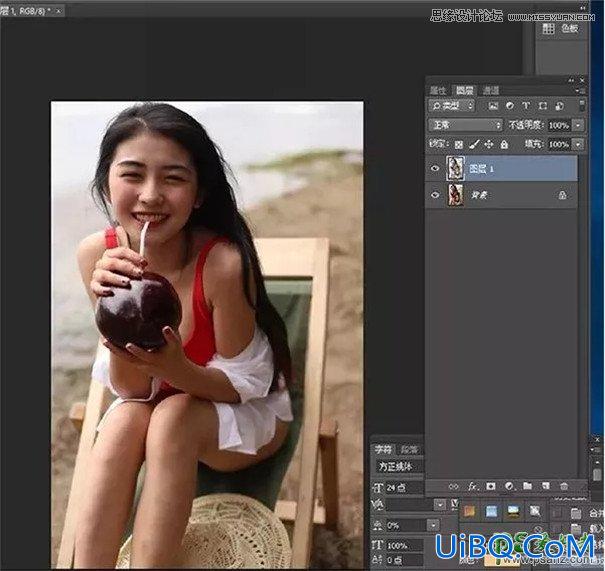Toggle lock transparent pixels
Viewport: 605px width, 571px height.
click(458, 145)
